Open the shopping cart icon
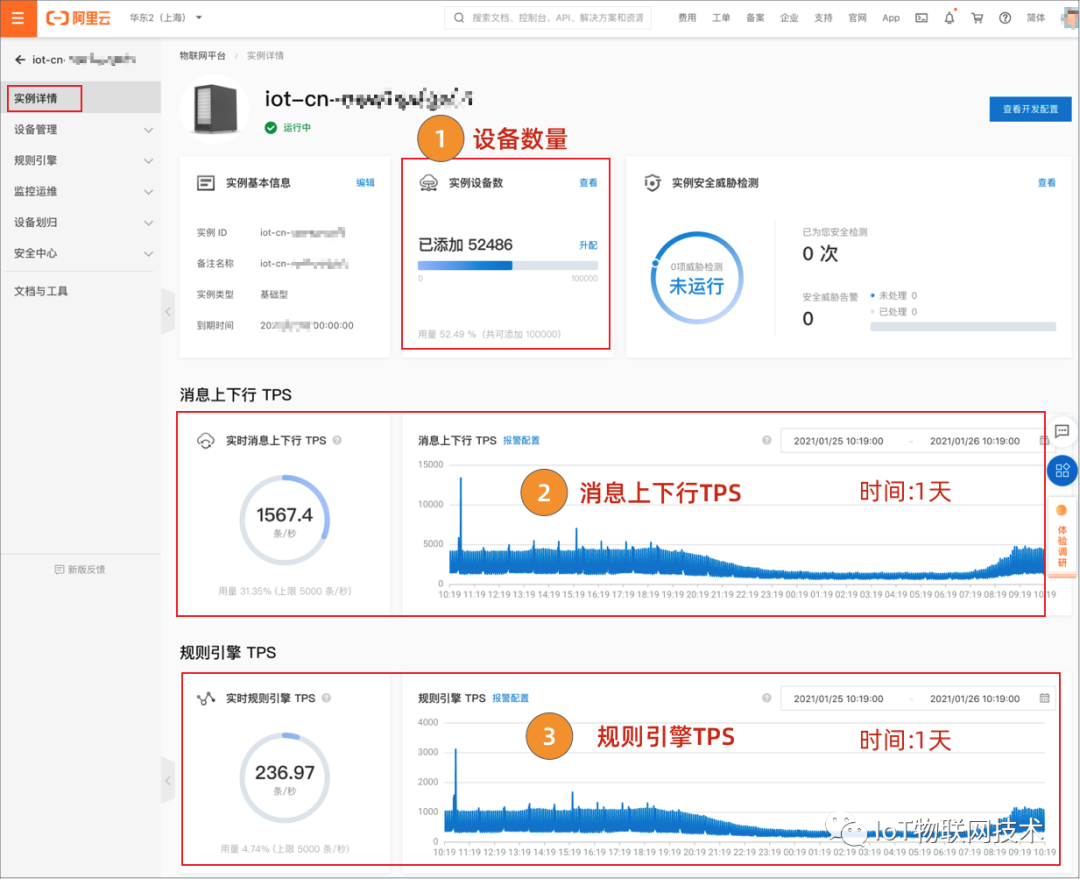Image resolution: width=1080 pixels, height=879 pixels. [x=977, y=18]
